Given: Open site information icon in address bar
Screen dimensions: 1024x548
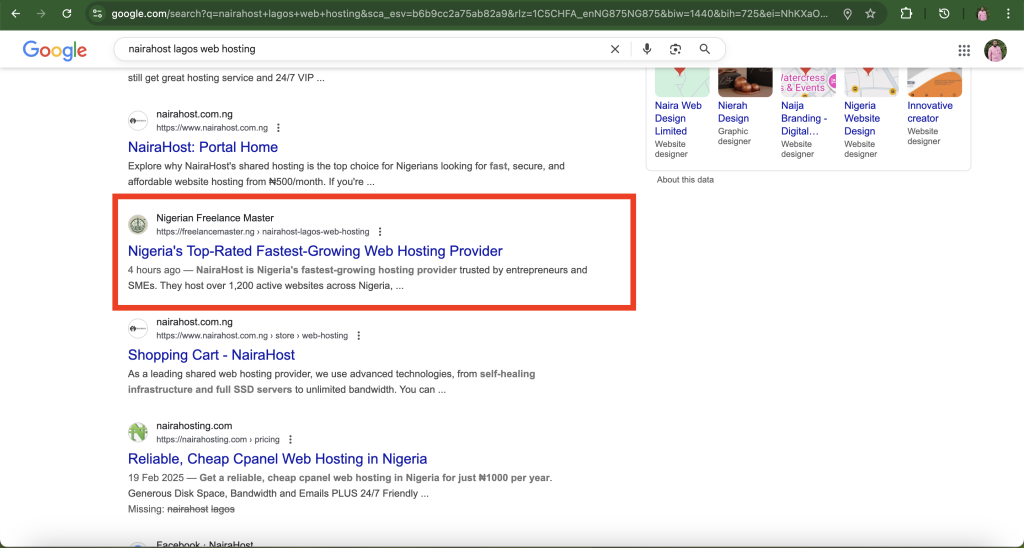Looking at the screenshot, I should 97,14.
